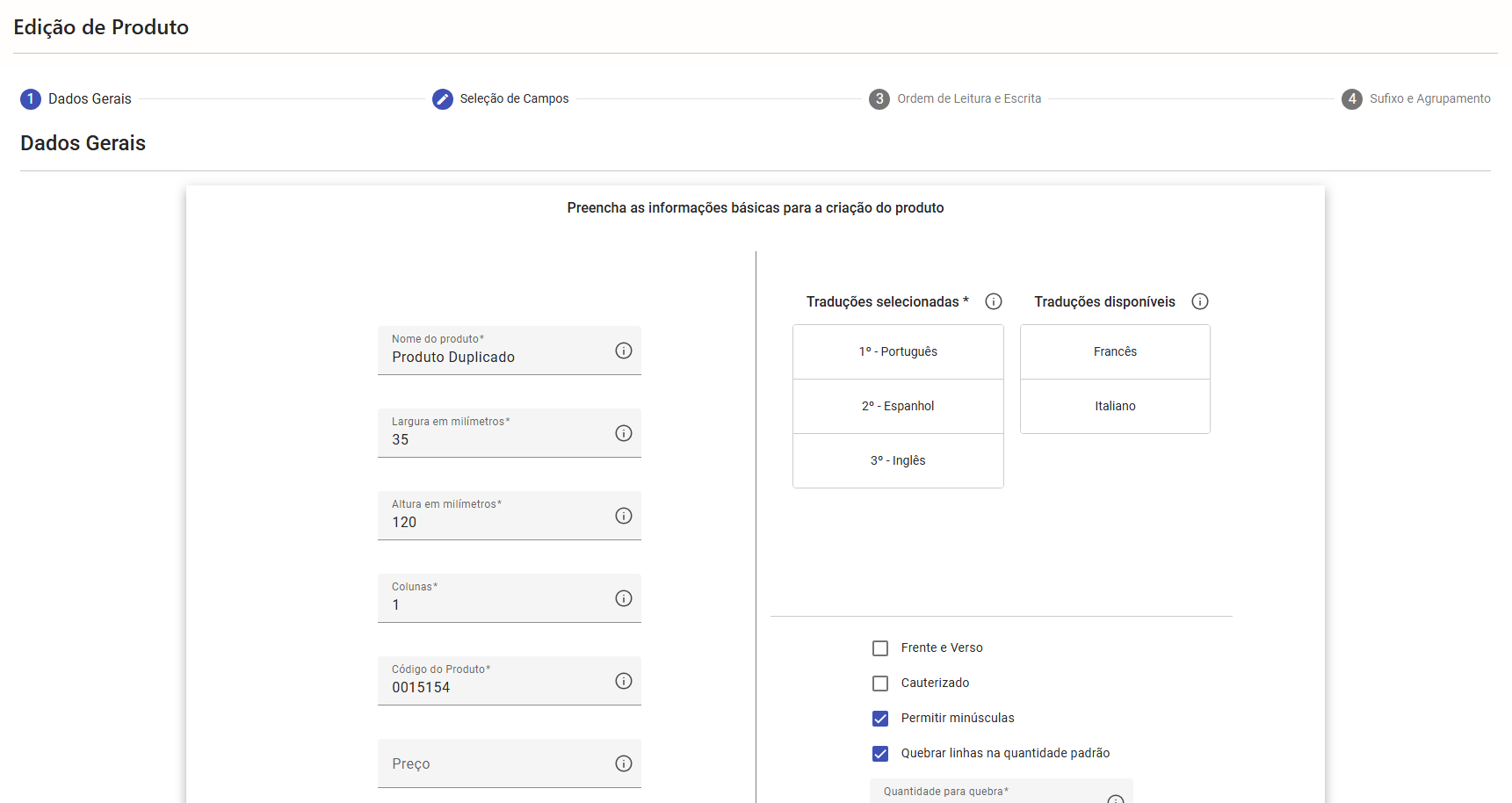This screenshot has height=803, width=1512.
Task: Click info icon in Colunas field
Action: pos(623,598)
